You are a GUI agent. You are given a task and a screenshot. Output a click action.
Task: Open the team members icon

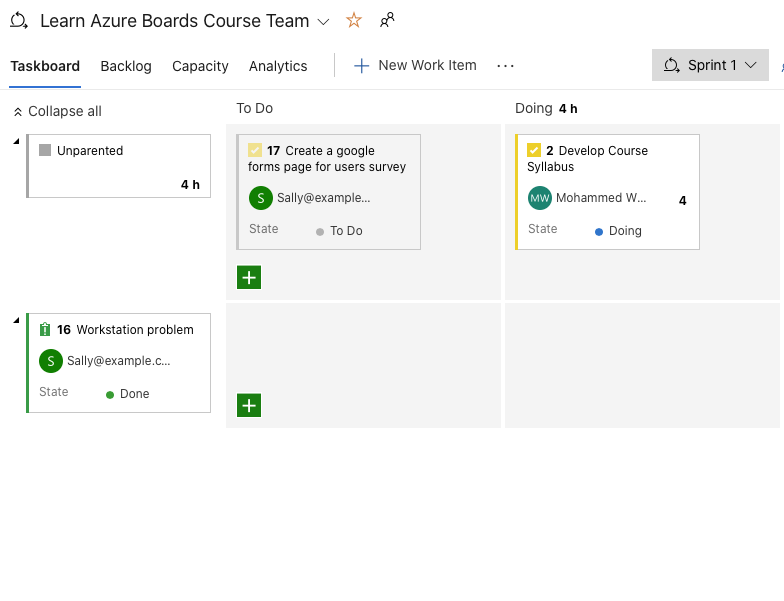coord(387,20)
